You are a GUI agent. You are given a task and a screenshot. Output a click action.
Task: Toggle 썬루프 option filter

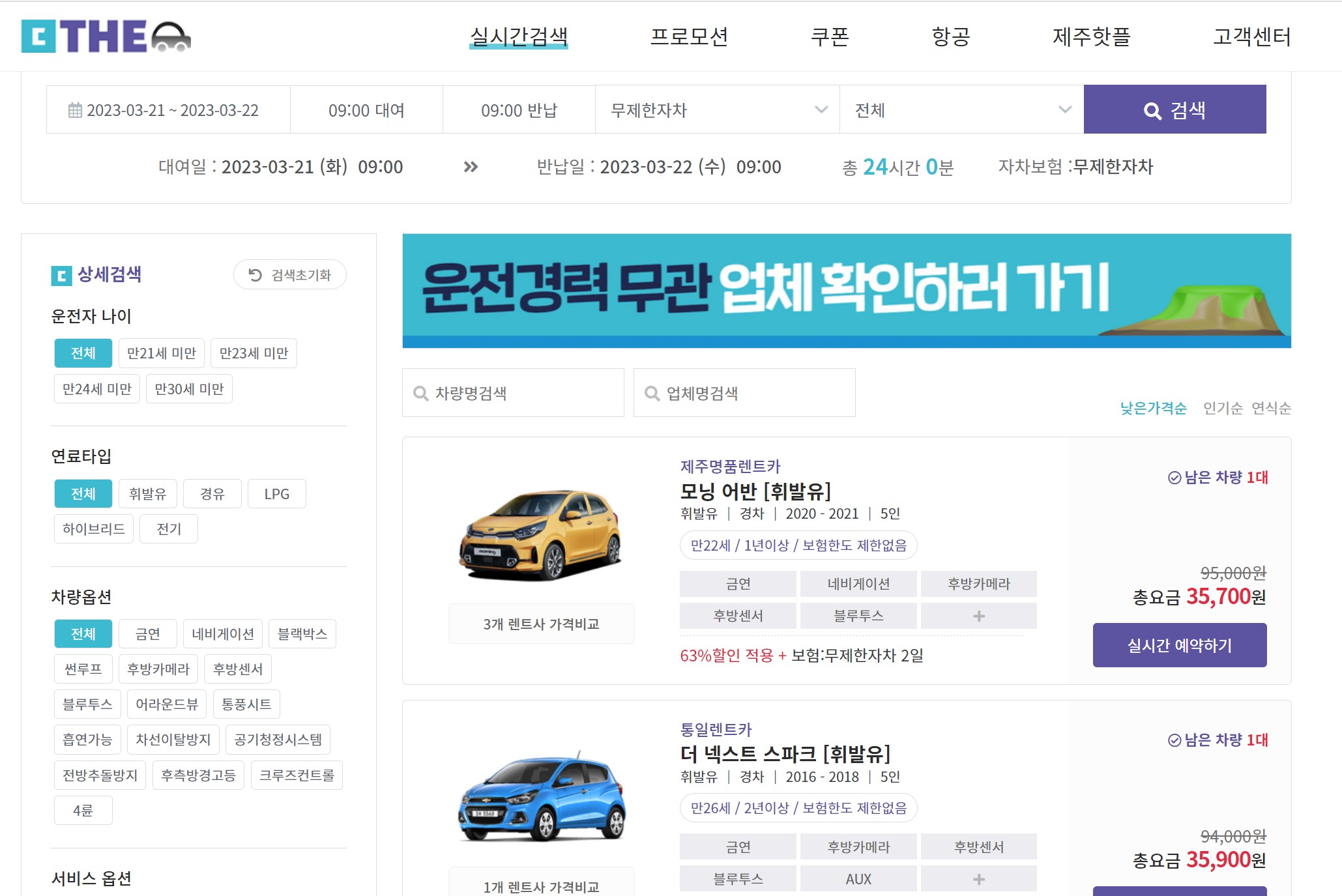(83, 669)
